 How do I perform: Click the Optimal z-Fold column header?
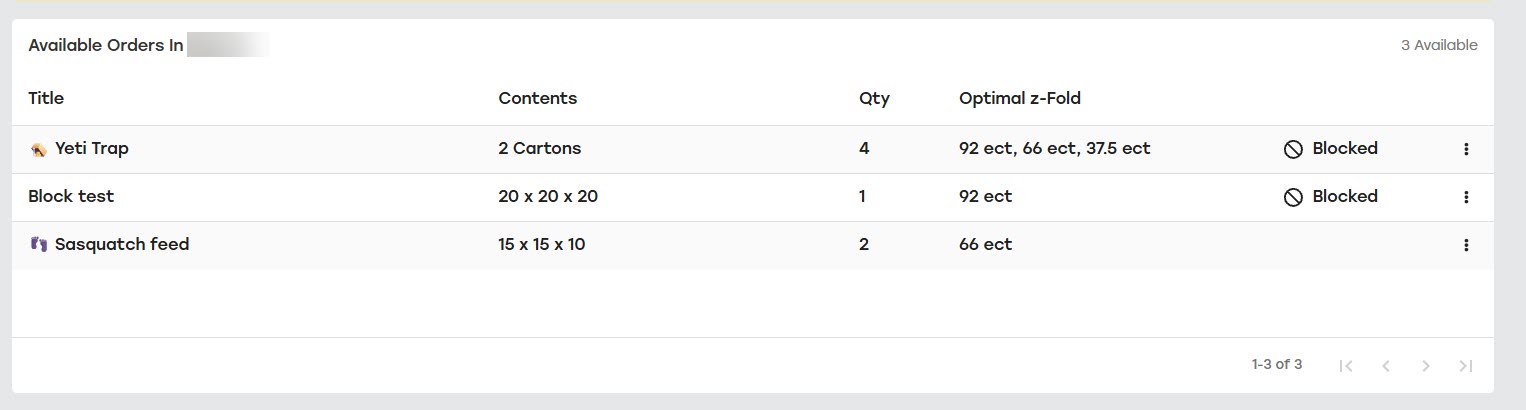tap(1019, 98)
